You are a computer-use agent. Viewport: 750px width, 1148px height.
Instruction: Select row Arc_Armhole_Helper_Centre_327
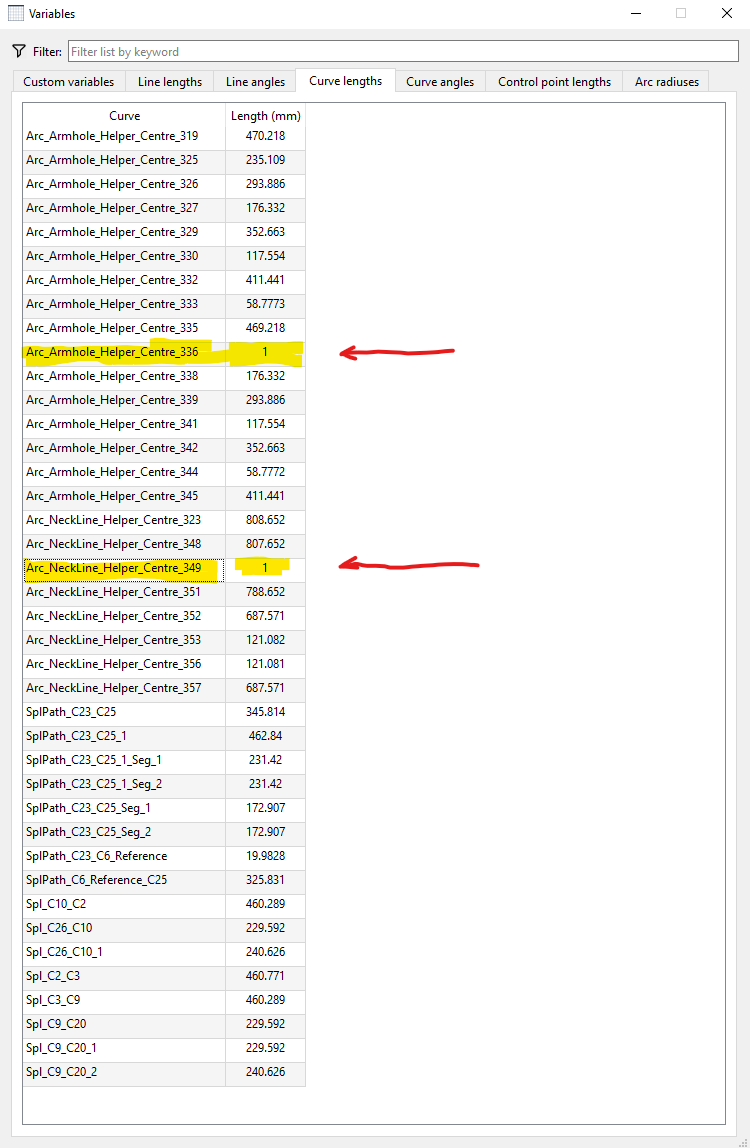click(x=164, y=209)
